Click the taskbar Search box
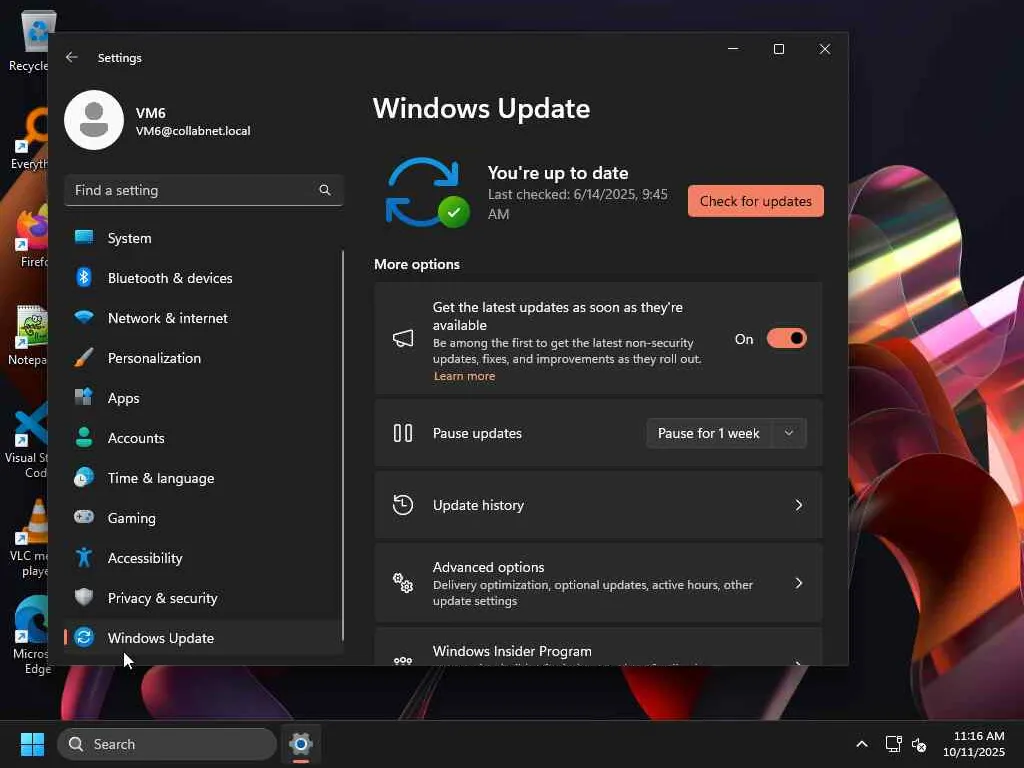The width and height of the screenshot is (1024, 768). [167, 744]
